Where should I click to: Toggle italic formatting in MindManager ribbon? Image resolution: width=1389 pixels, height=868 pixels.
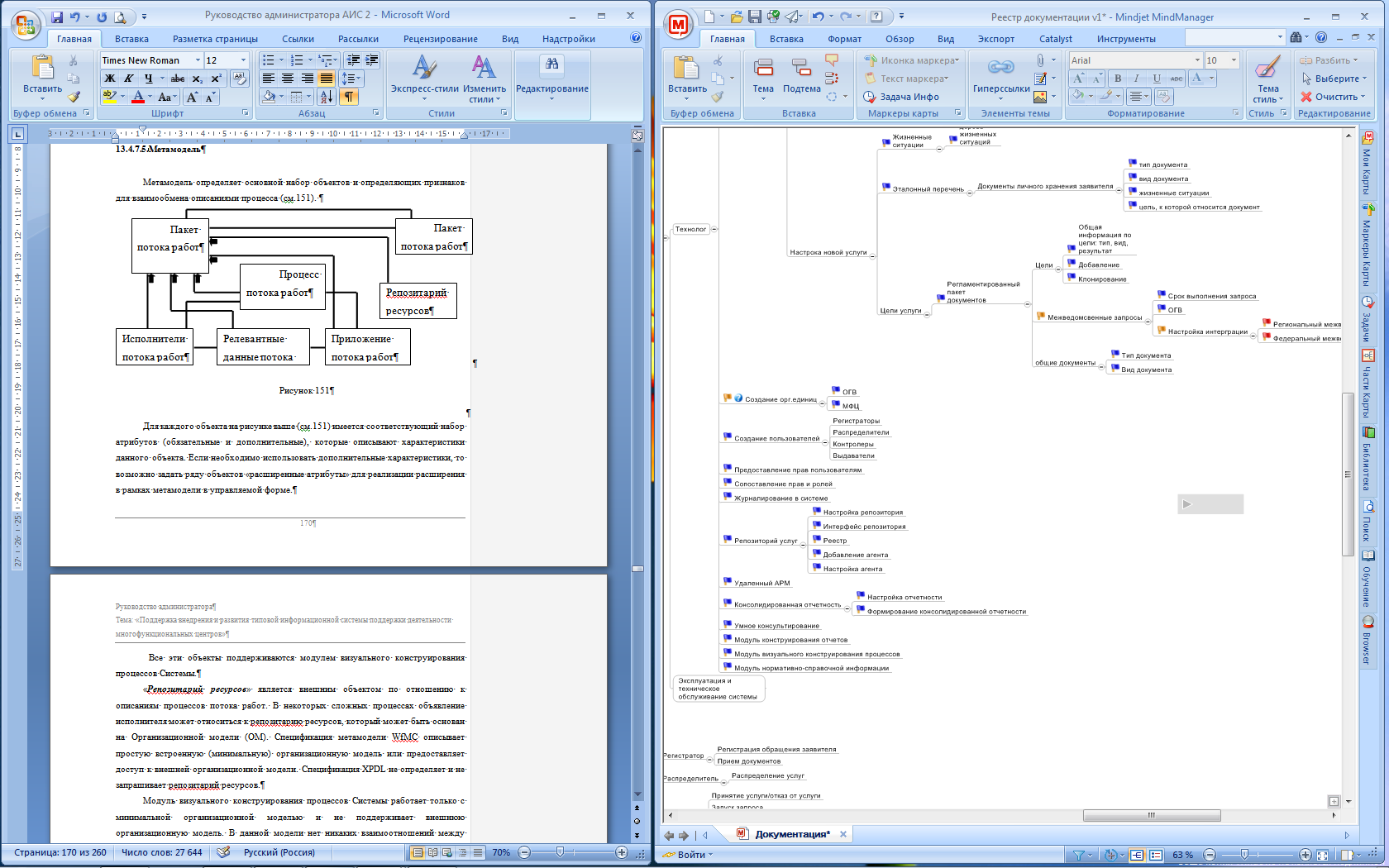pyautogui.click(x=1137, y=79)
